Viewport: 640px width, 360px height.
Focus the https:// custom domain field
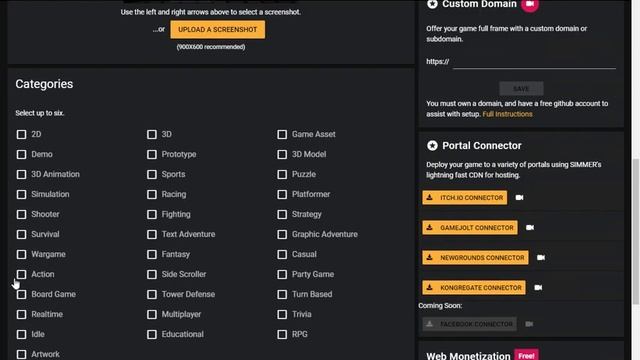[x=534, y=62]
